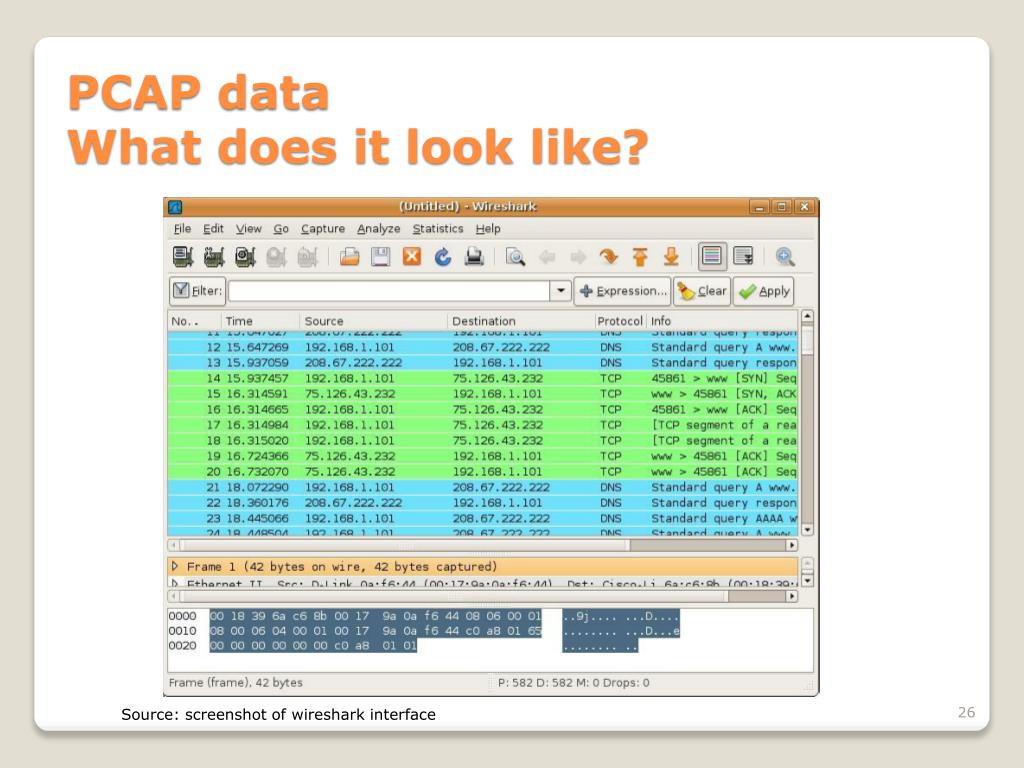This screenshot has width=1024, height=768.
Task: Select packet 18 at time 16.315020
Action: click(x=483, y=441)
